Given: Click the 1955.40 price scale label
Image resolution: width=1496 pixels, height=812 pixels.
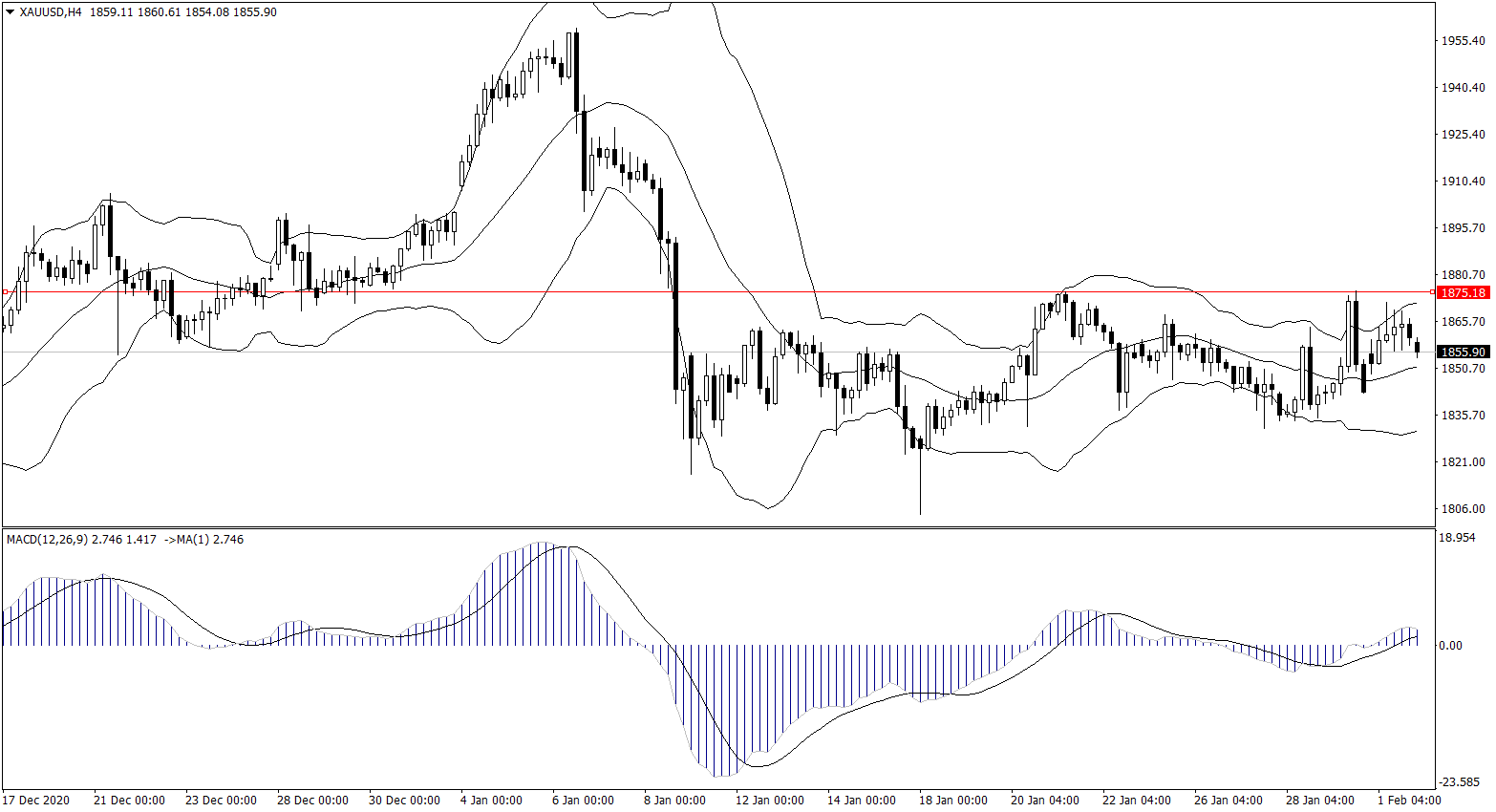Looking at the screenshot, I should coord(1463,41).
